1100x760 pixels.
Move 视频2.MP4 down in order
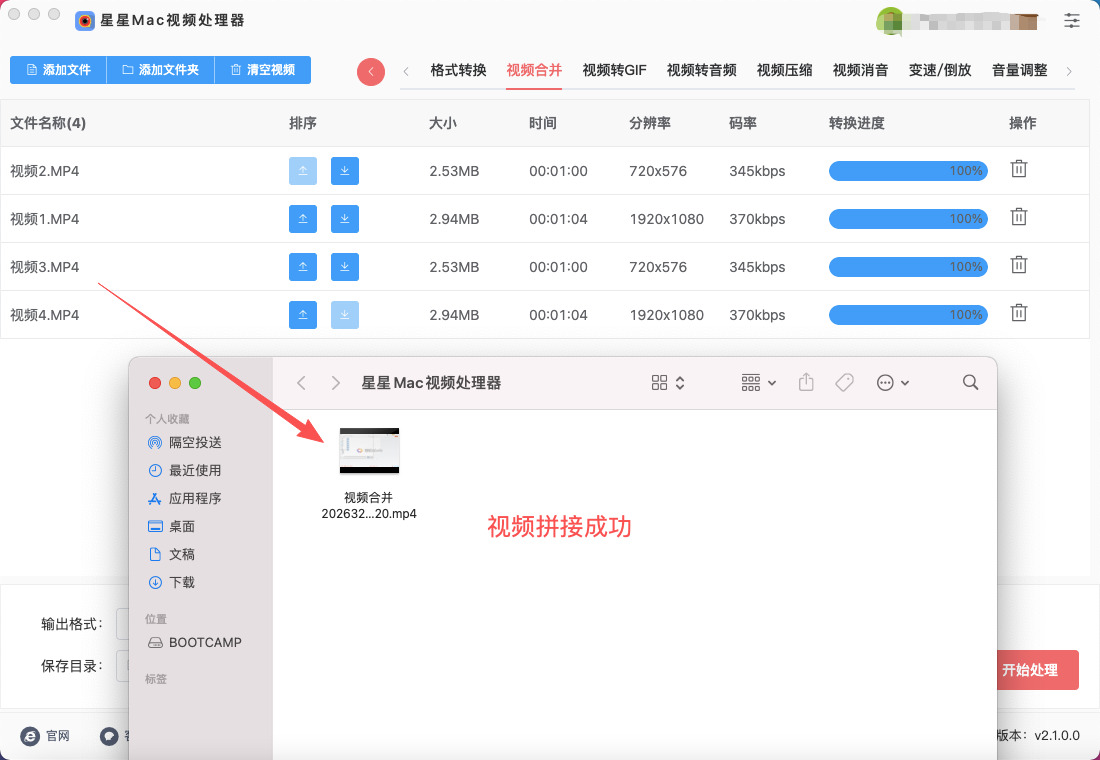[x=344, y=171]
